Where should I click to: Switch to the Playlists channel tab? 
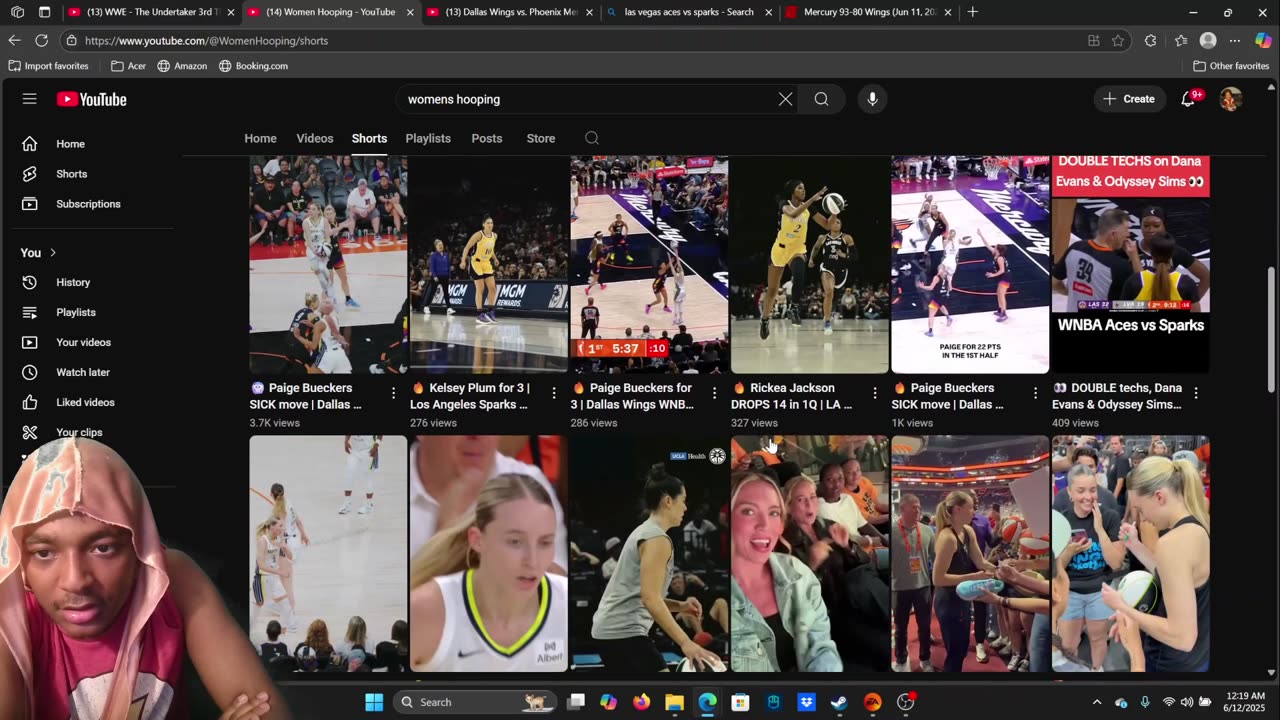coord(428,138)
